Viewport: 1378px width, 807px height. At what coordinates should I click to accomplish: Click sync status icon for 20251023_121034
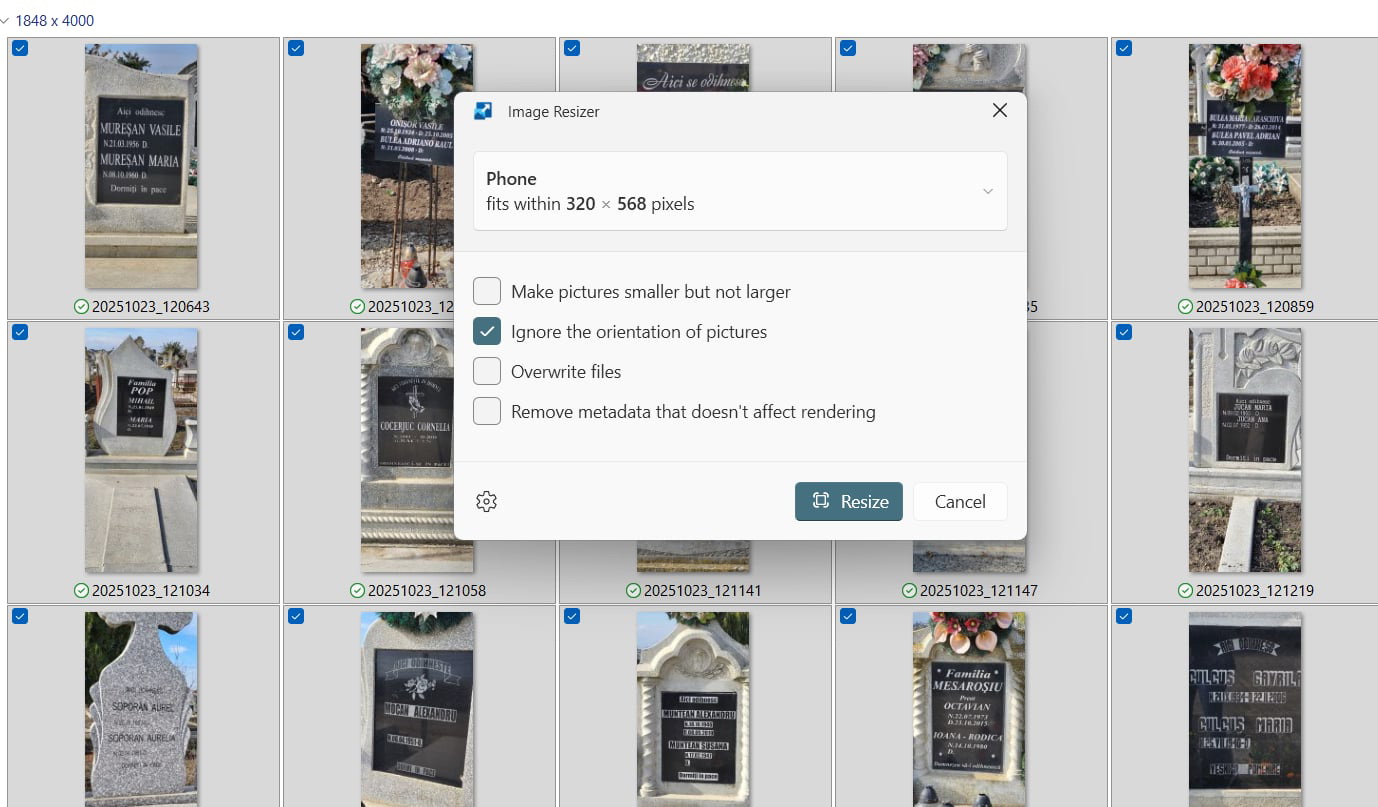[x=81, y=591]
